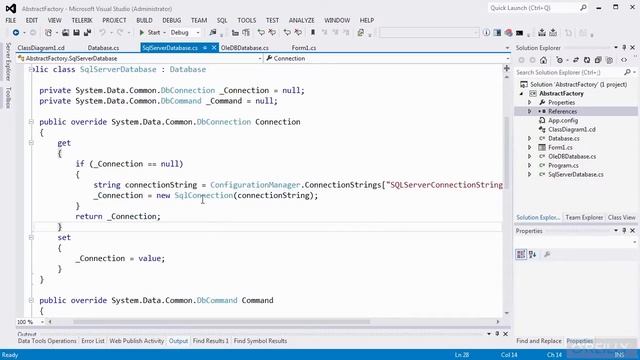Open the TELERIK menu
The height and width of the screenshot is (360, 640).
(82, 20)
